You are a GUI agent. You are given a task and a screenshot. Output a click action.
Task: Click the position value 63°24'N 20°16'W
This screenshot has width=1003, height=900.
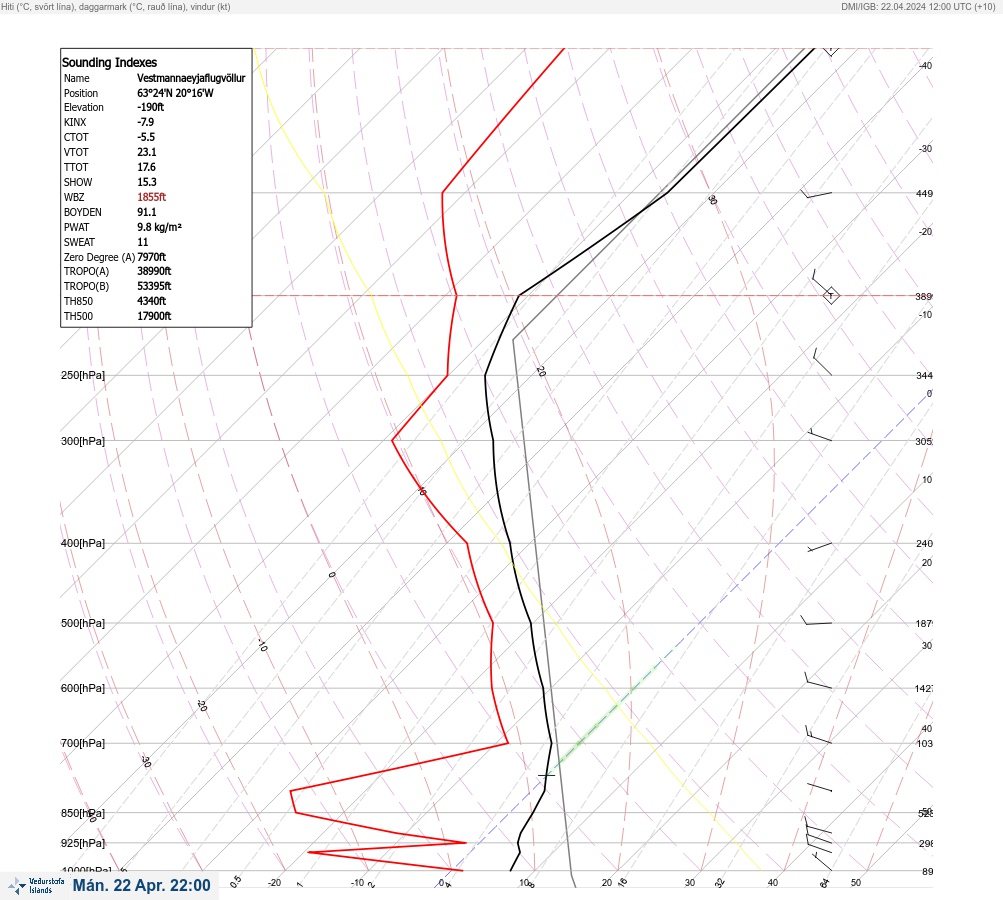(x=175, y=93)
